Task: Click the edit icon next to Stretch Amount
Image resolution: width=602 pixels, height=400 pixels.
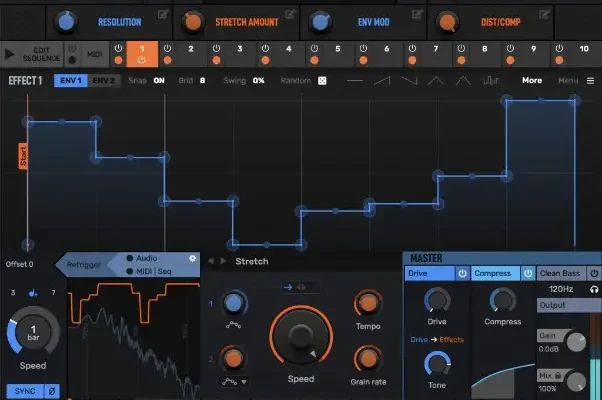Action: 290,16
